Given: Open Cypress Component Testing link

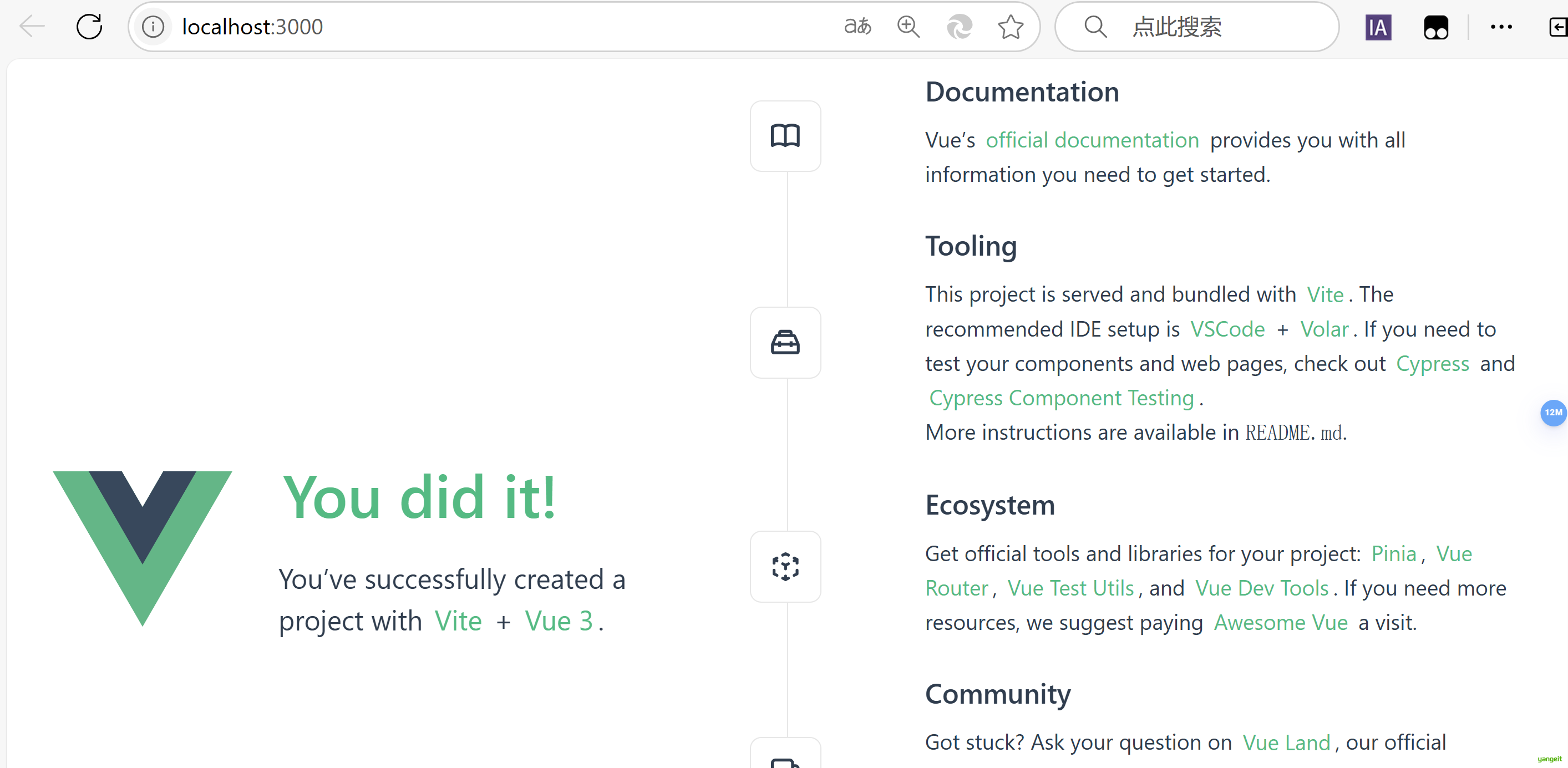Looking at the screenshot, I should tap(1062, 398).
